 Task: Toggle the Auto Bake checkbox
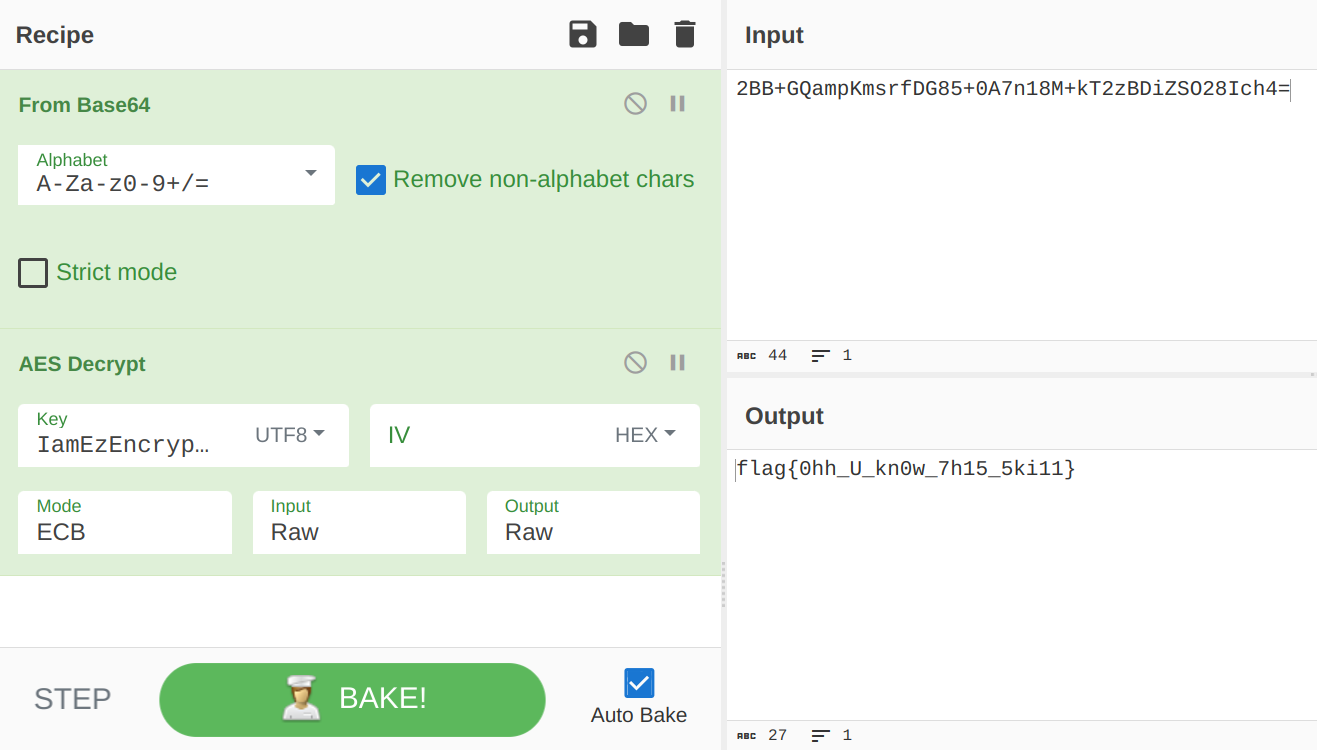click(x=639, y=683)
